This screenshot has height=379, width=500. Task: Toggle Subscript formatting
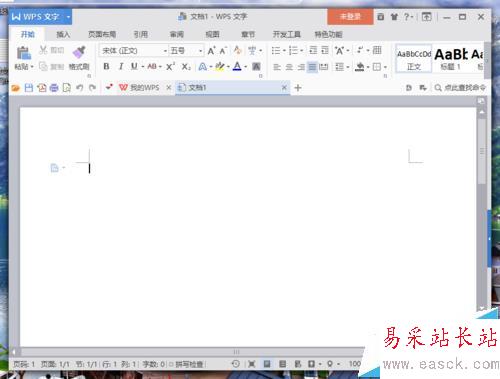tap(186, 67)
